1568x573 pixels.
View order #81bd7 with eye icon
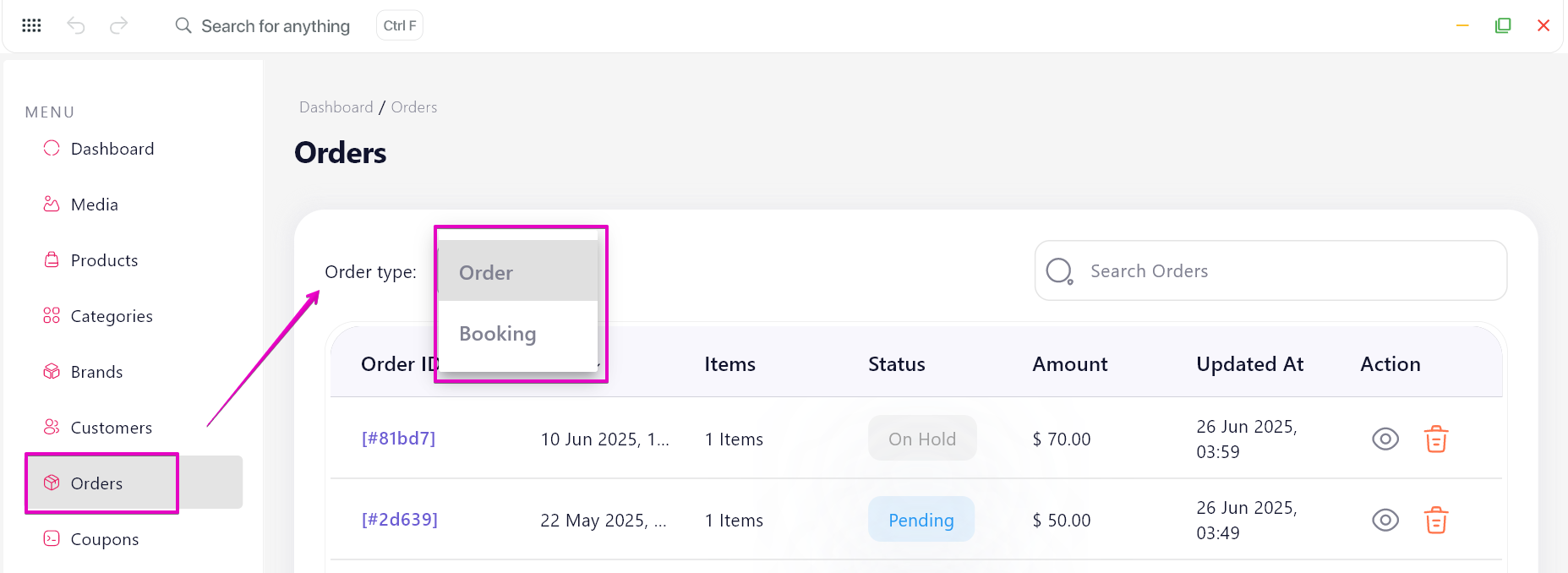(x=1385, y=439)
